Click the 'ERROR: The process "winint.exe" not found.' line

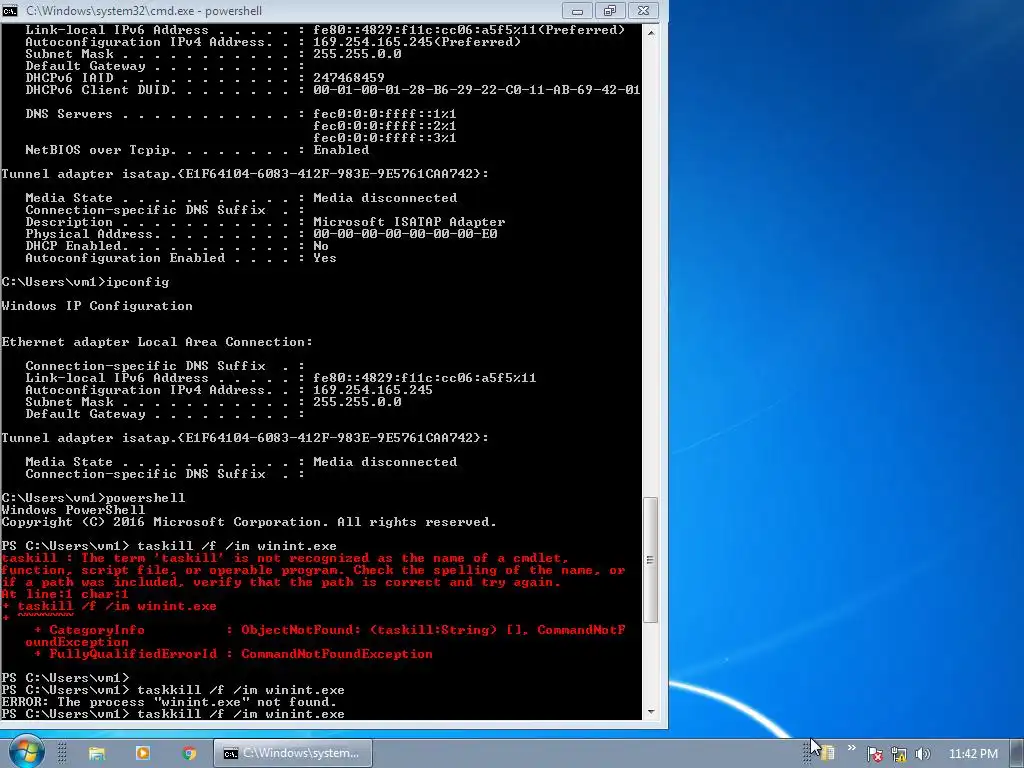169,703
